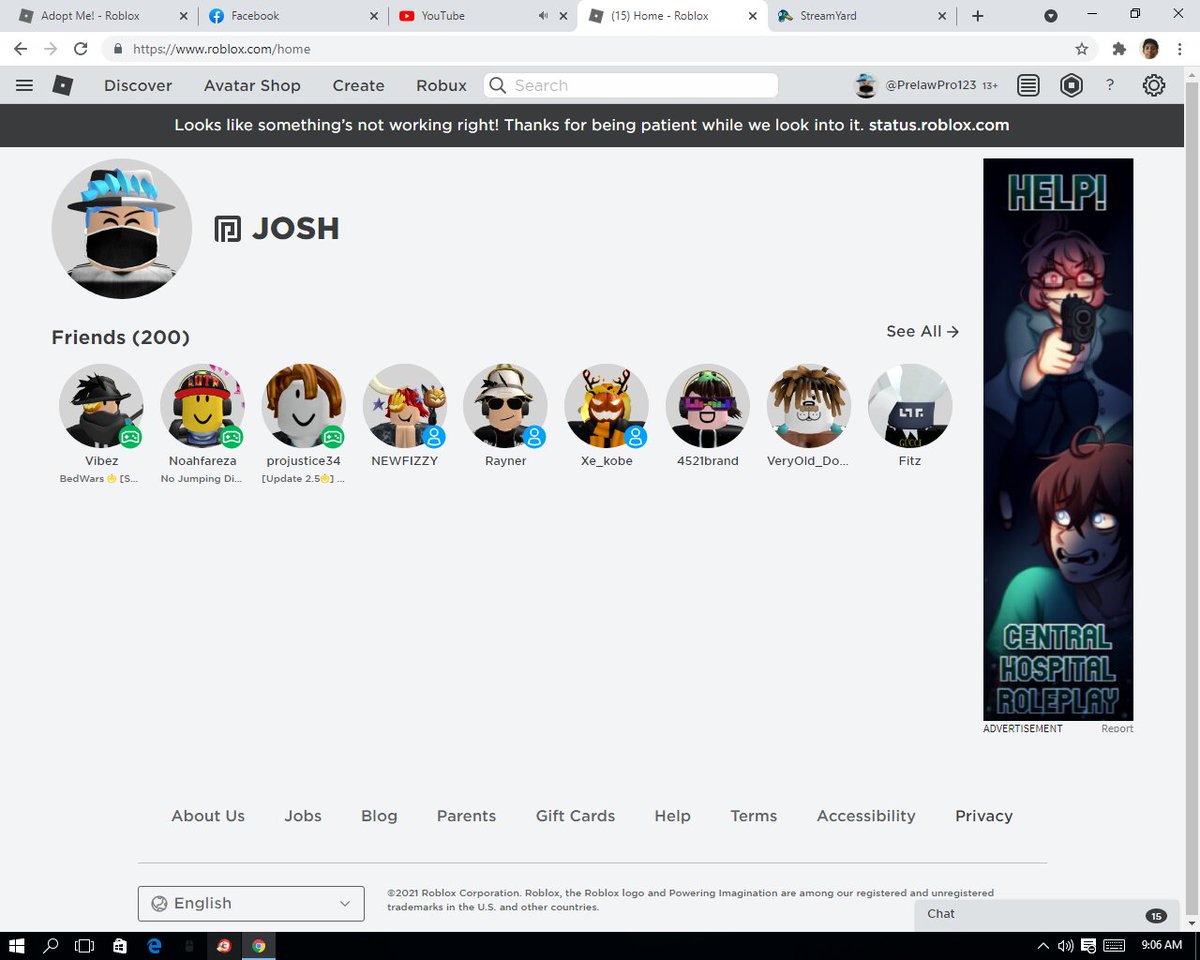Open the settings gear icon

pyautogui.click(x=1154, y=86)
